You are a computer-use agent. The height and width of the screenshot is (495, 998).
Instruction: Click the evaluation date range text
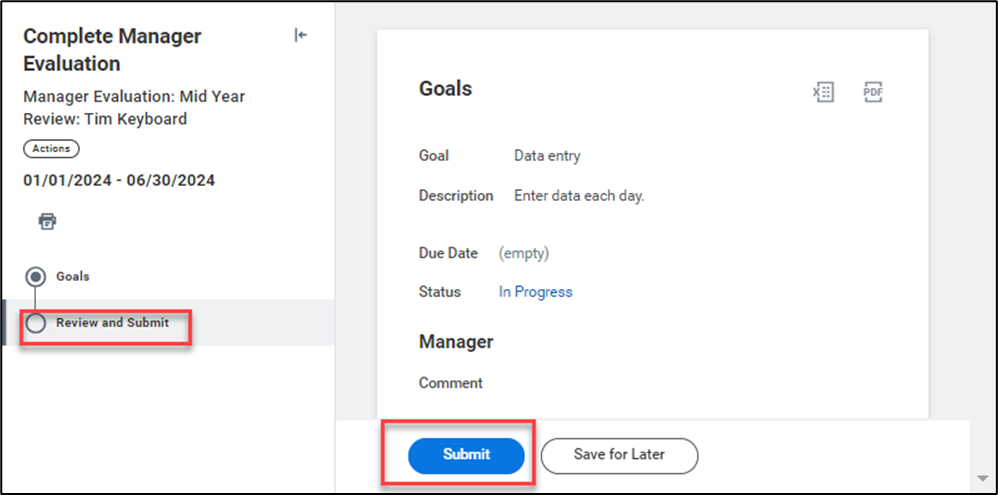tap(119, 181)
